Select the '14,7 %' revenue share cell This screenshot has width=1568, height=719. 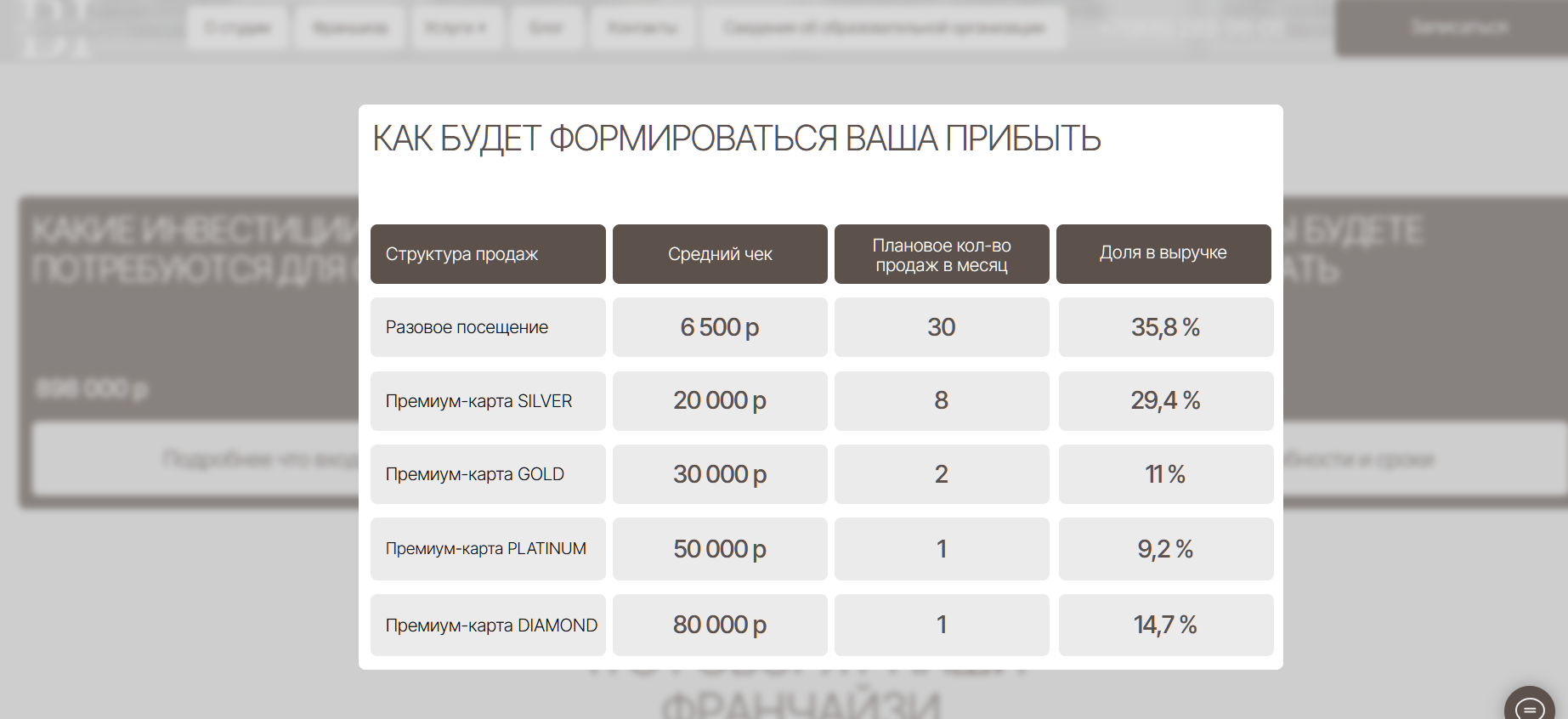[1166, 625]
